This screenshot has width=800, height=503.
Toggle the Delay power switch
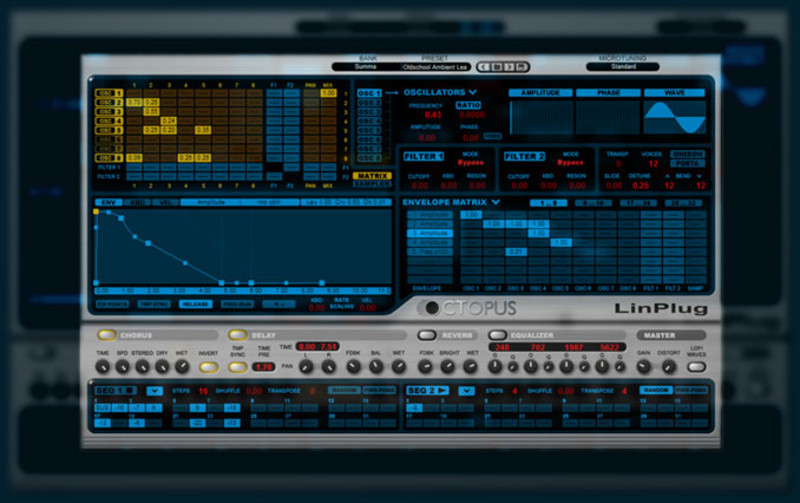tap(237, 335)
